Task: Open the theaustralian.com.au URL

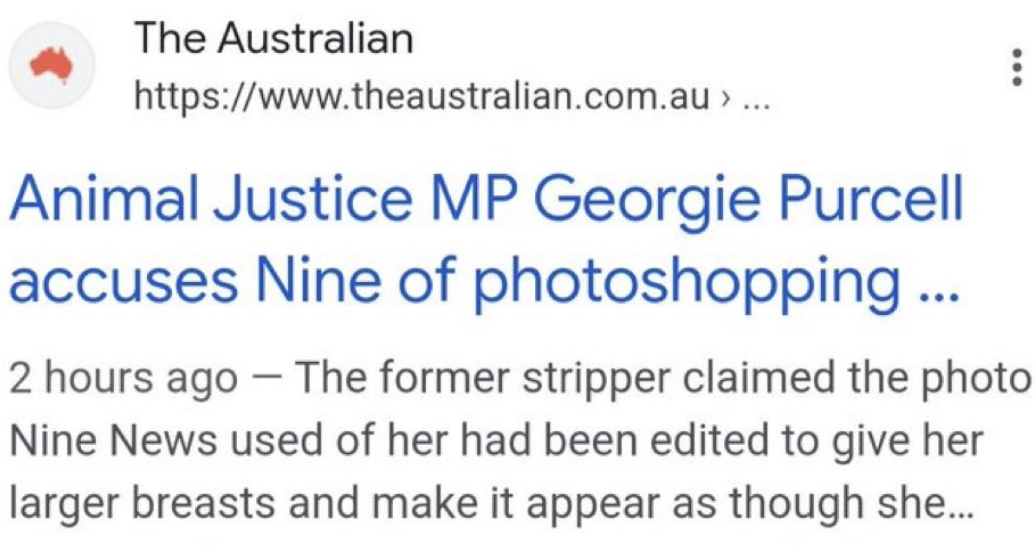Action: [x=422, y=98]
